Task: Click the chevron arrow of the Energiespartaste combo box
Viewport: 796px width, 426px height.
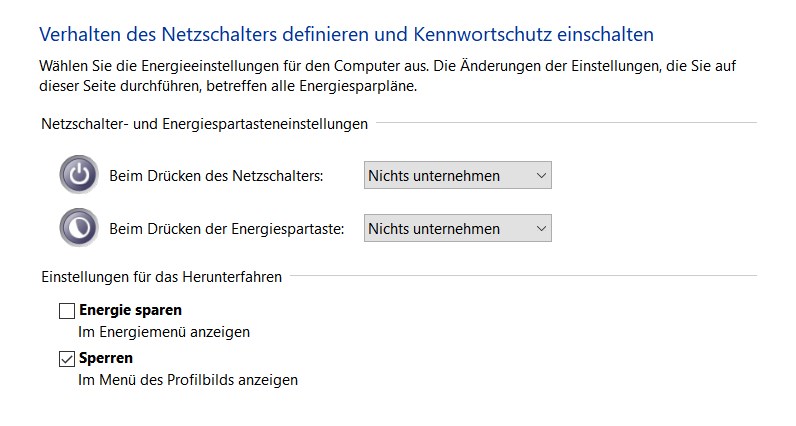Action: tap(541, 228)
